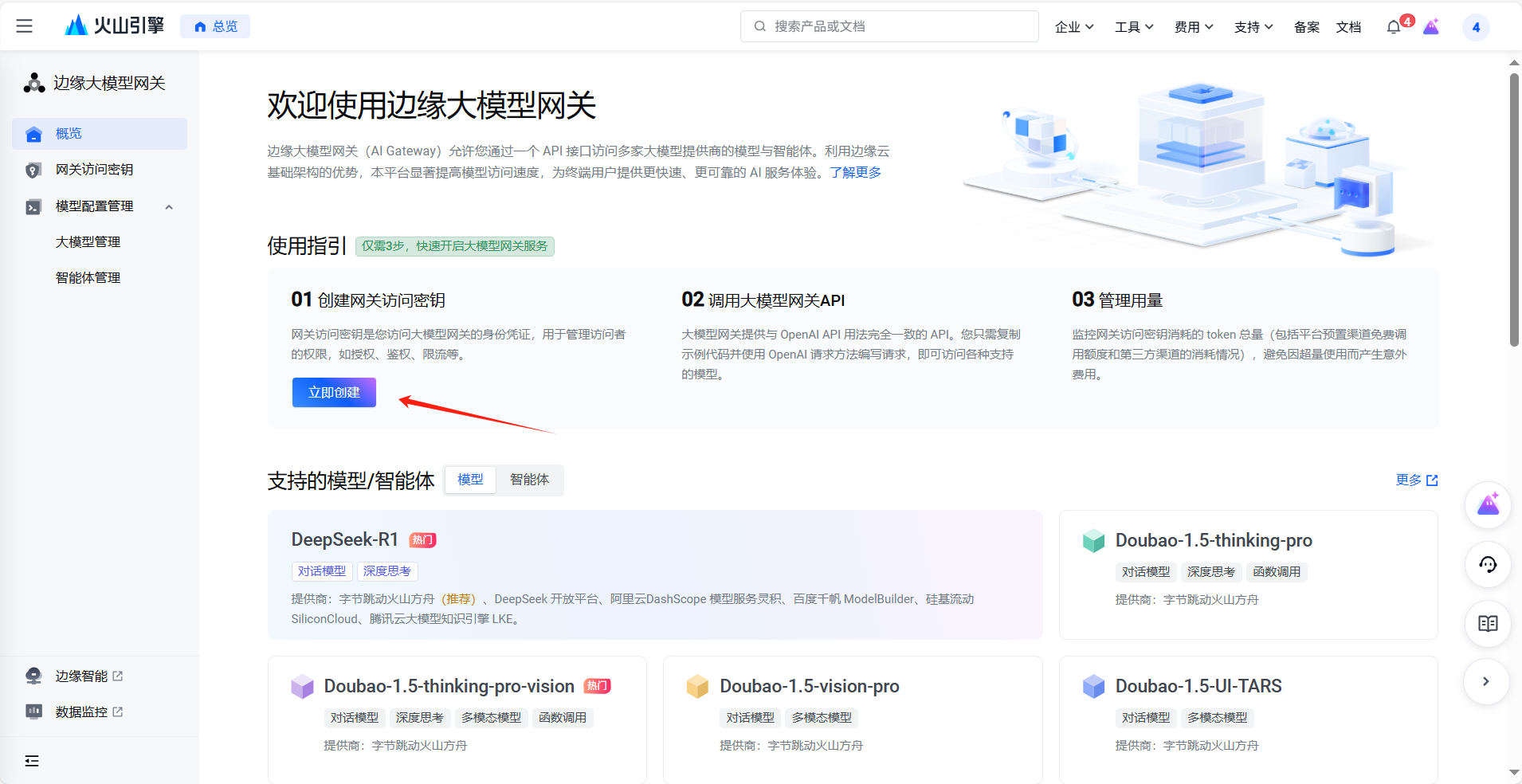The image size is (1522, 784).
Task: Open the 更多 link with external icon
Action: click(x=1417, y=480)
